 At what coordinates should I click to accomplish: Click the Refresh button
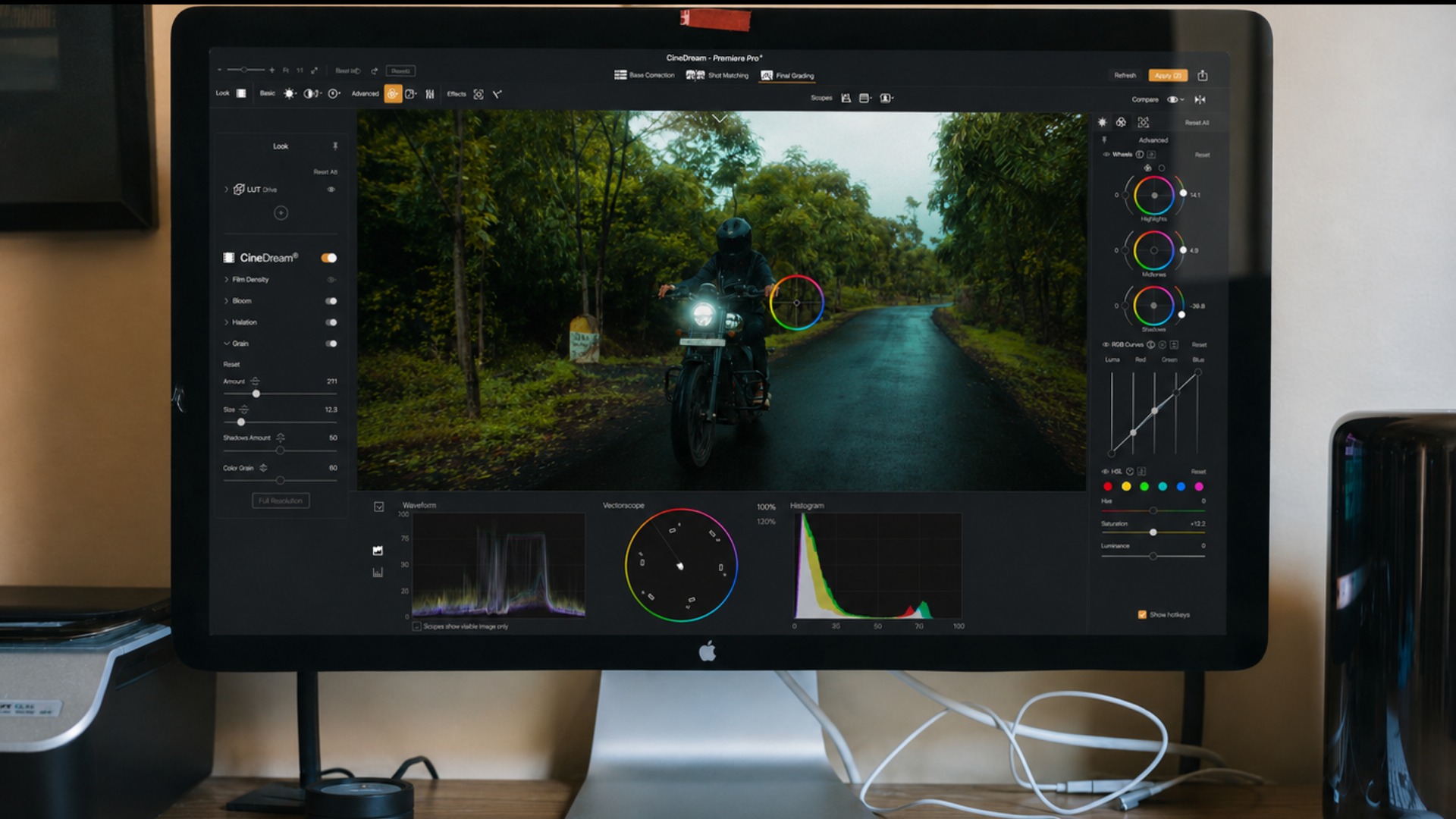tap(1125, 75)
